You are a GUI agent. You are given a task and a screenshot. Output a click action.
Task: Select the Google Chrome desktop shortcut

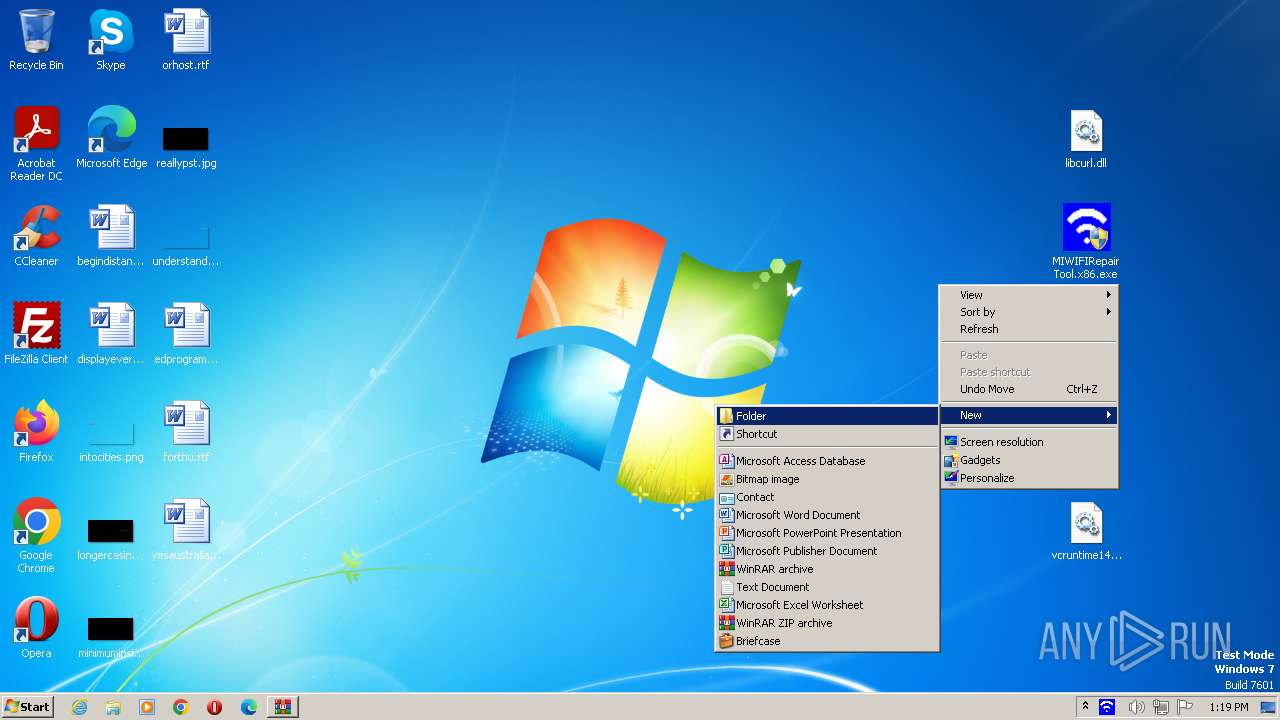[x=36, y=535]
